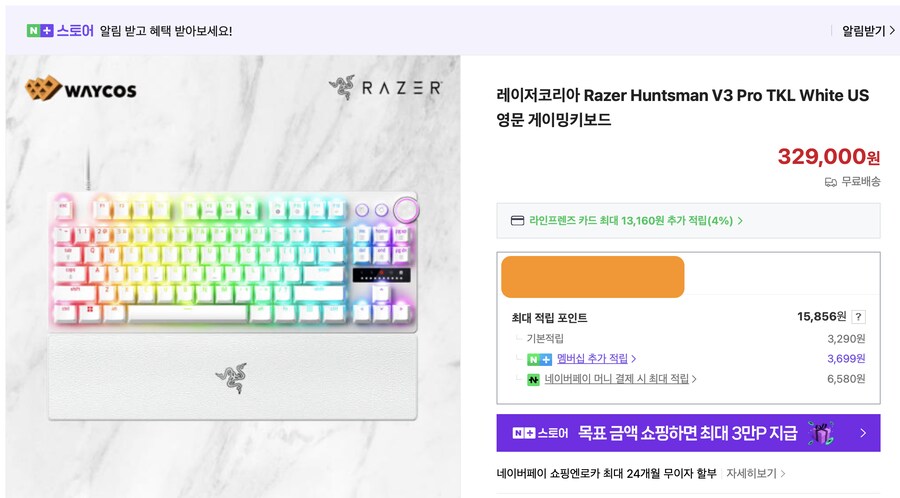Screen dimensions: 900x498
Task: Click the Razer logo on product image
Action: pyautogui.click(x=385, y=88)
